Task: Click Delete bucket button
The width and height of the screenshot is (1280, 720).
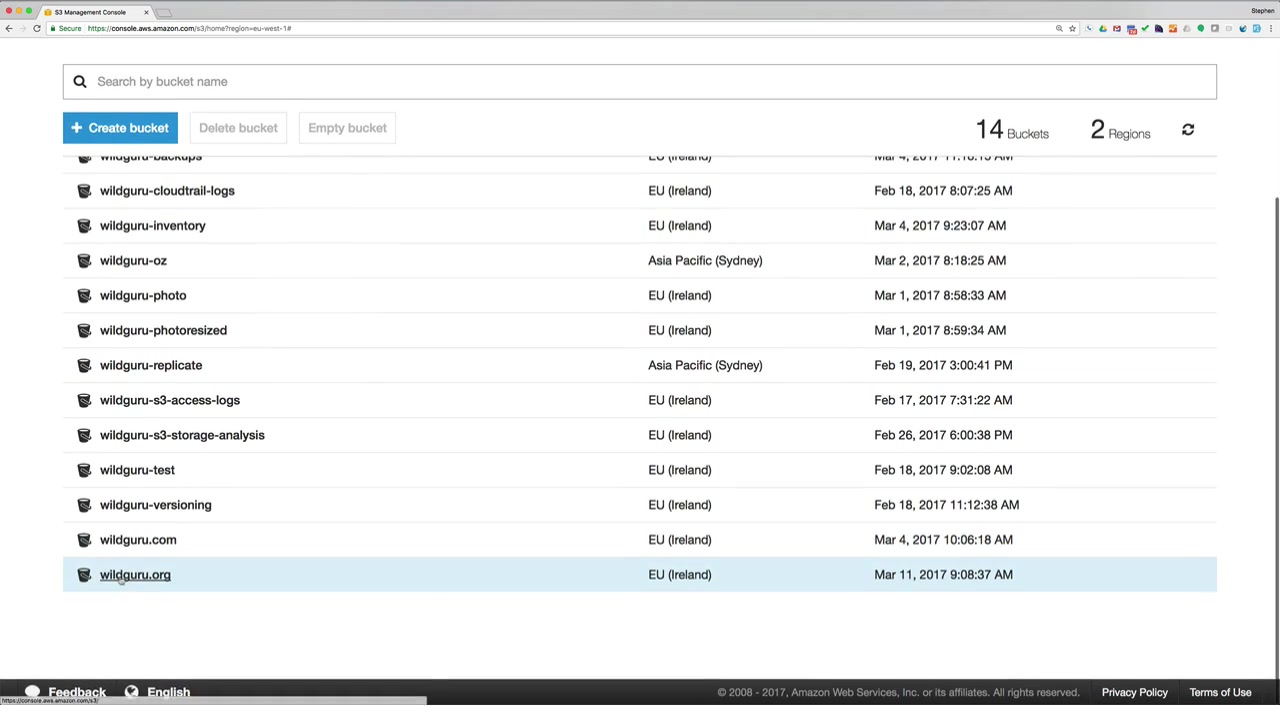Action: [x=238, y=128]
